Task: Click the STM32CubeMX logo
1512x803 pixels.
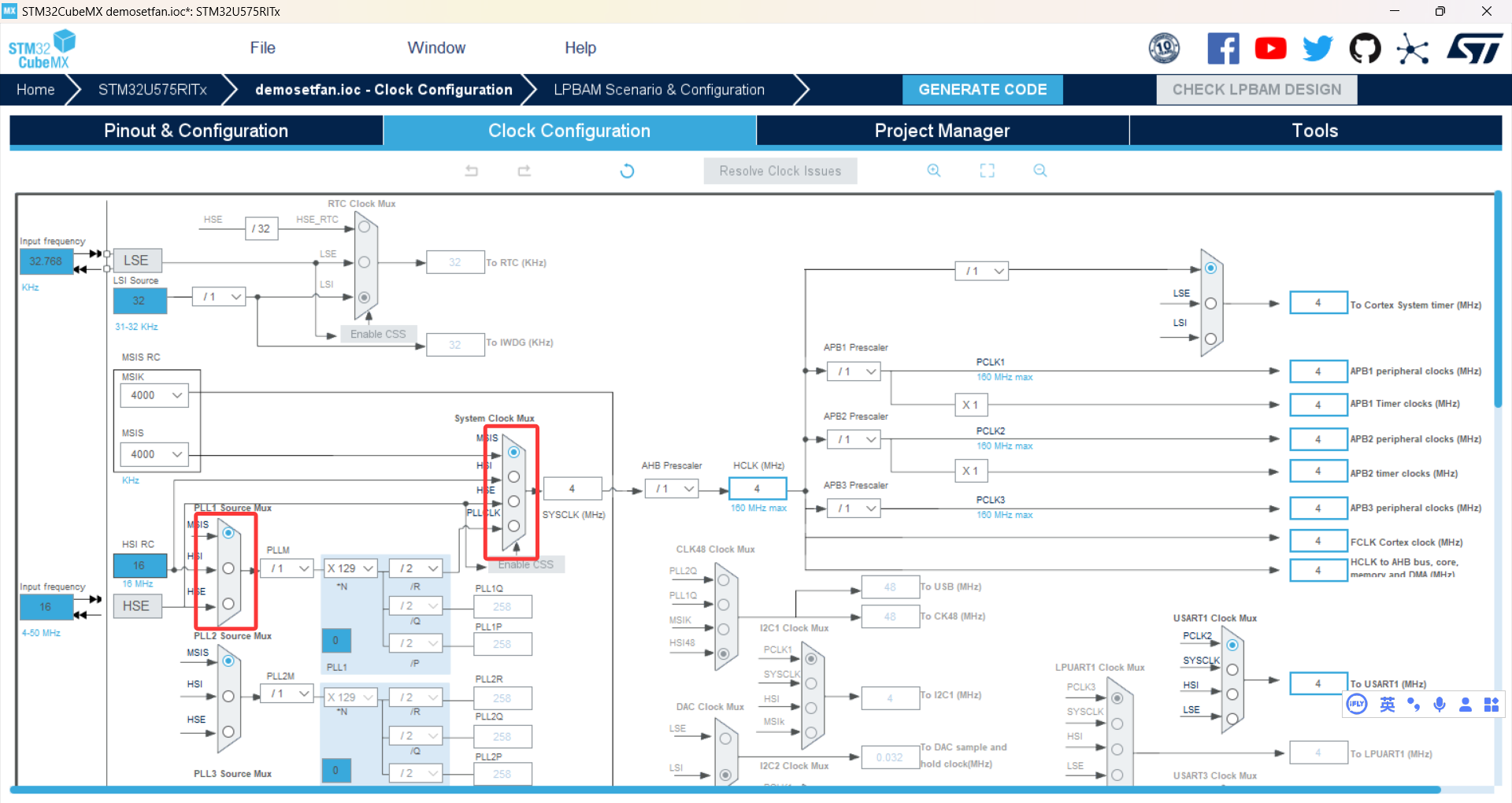Action: click(x=42, y=49)
